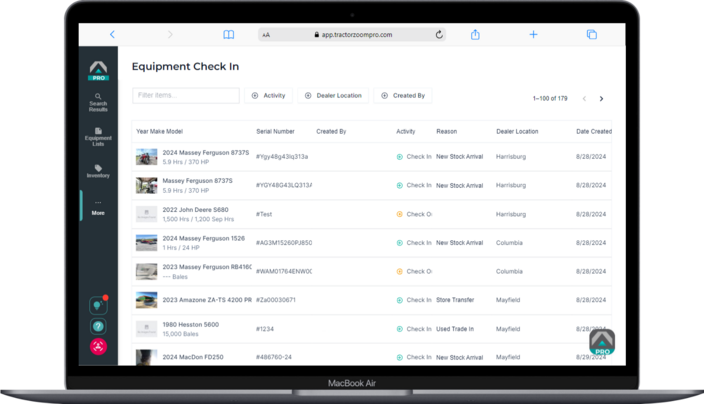The height and width of the screenshot is (404, 704).
Task: Open the More menu in the sidebar
Action: pos(98,207)
